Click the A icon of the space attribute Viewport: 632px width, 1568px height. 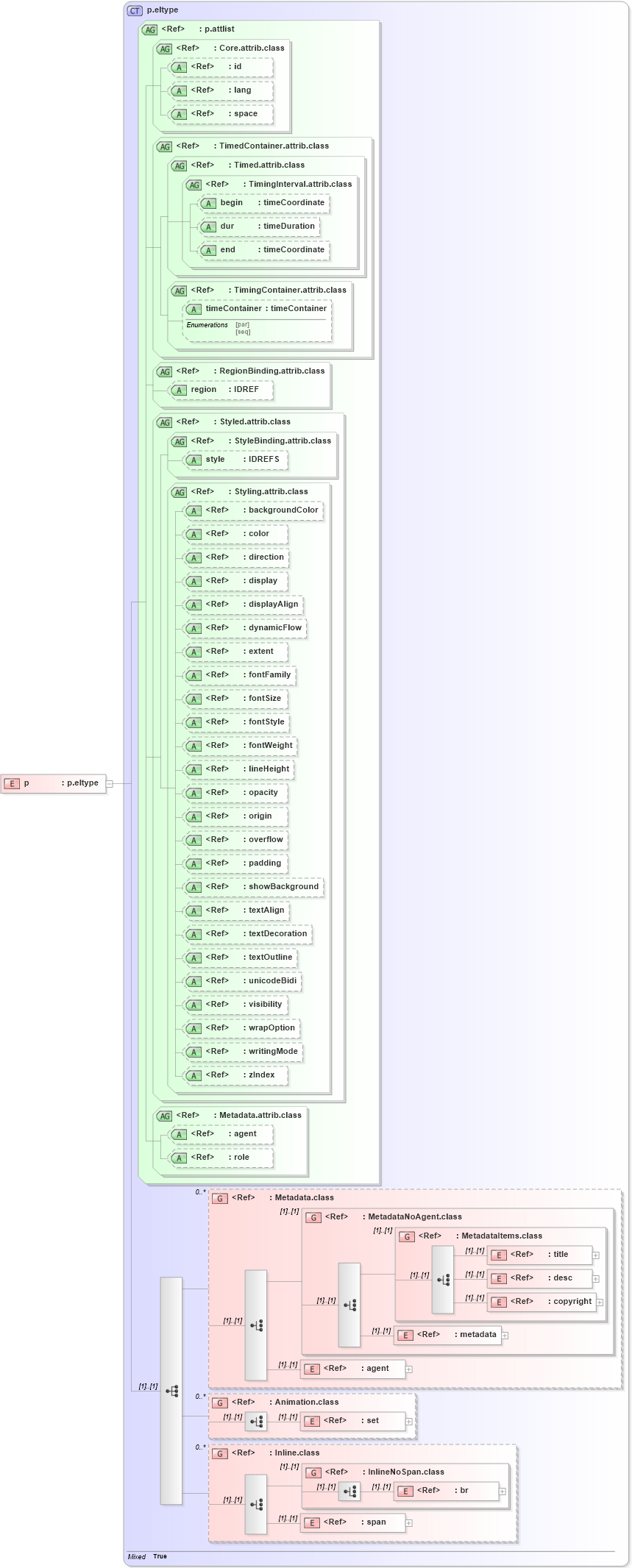179,115
